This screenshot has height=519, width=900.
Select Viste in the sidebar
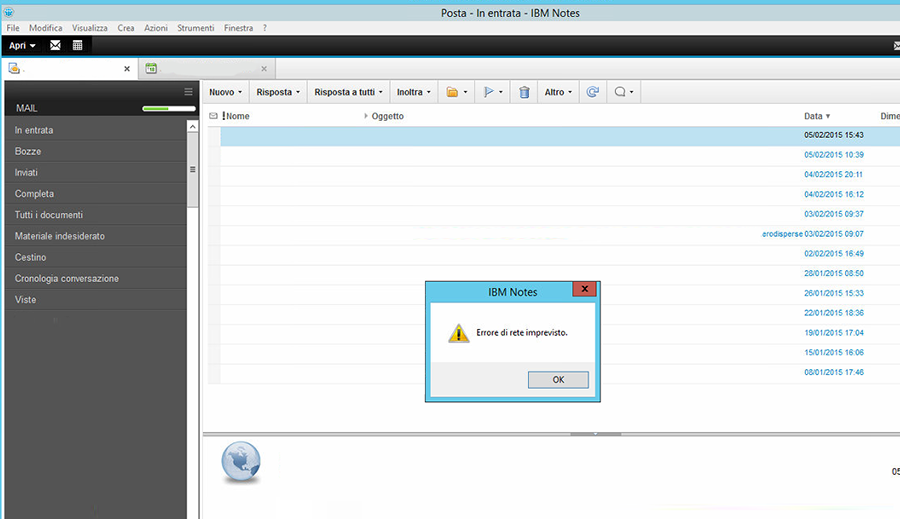tap(95, 300)
